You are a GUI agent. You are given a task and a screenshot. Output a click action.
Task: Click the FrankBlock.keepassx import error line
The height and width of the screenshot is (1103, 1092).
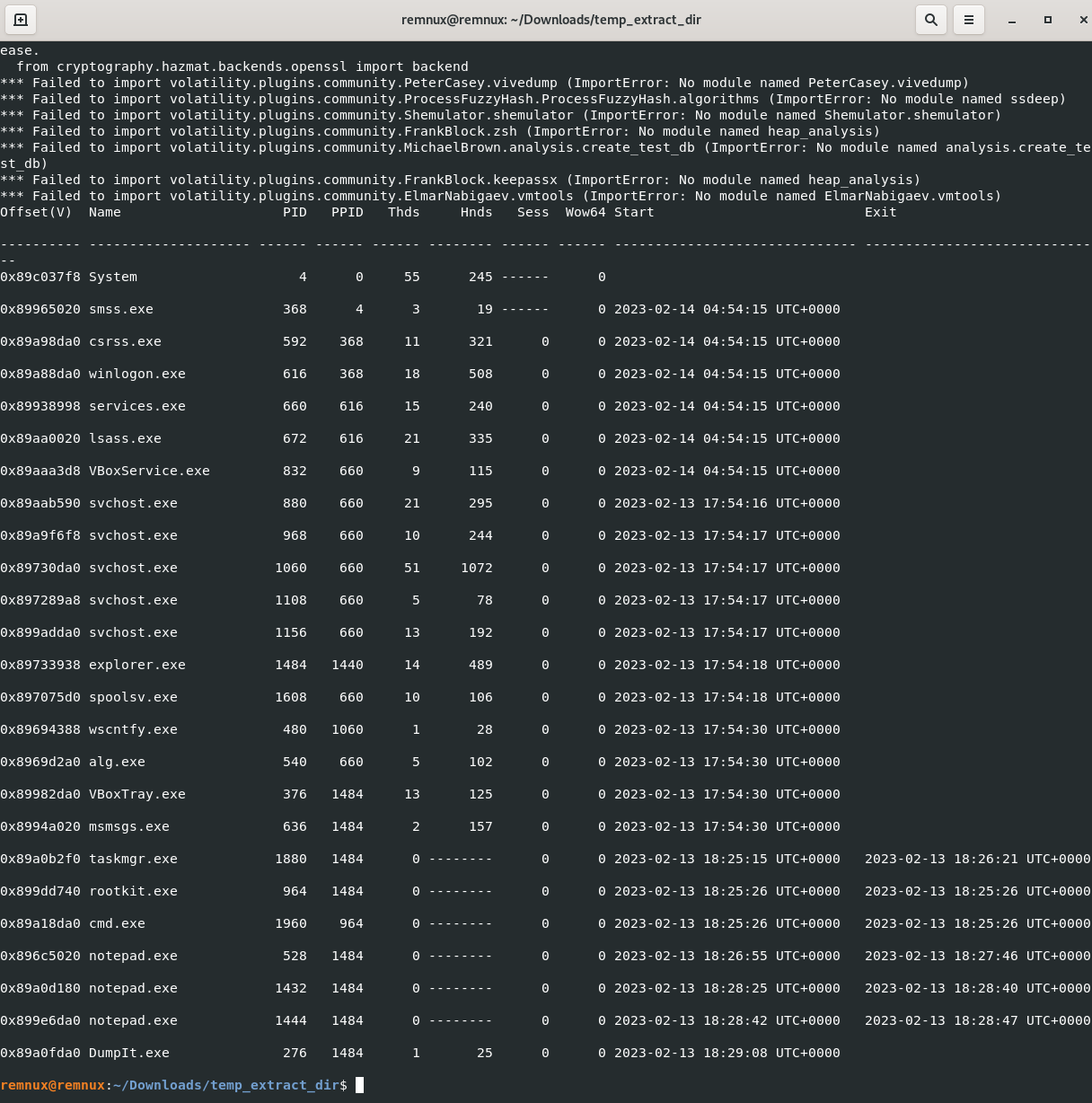point(461,180)
